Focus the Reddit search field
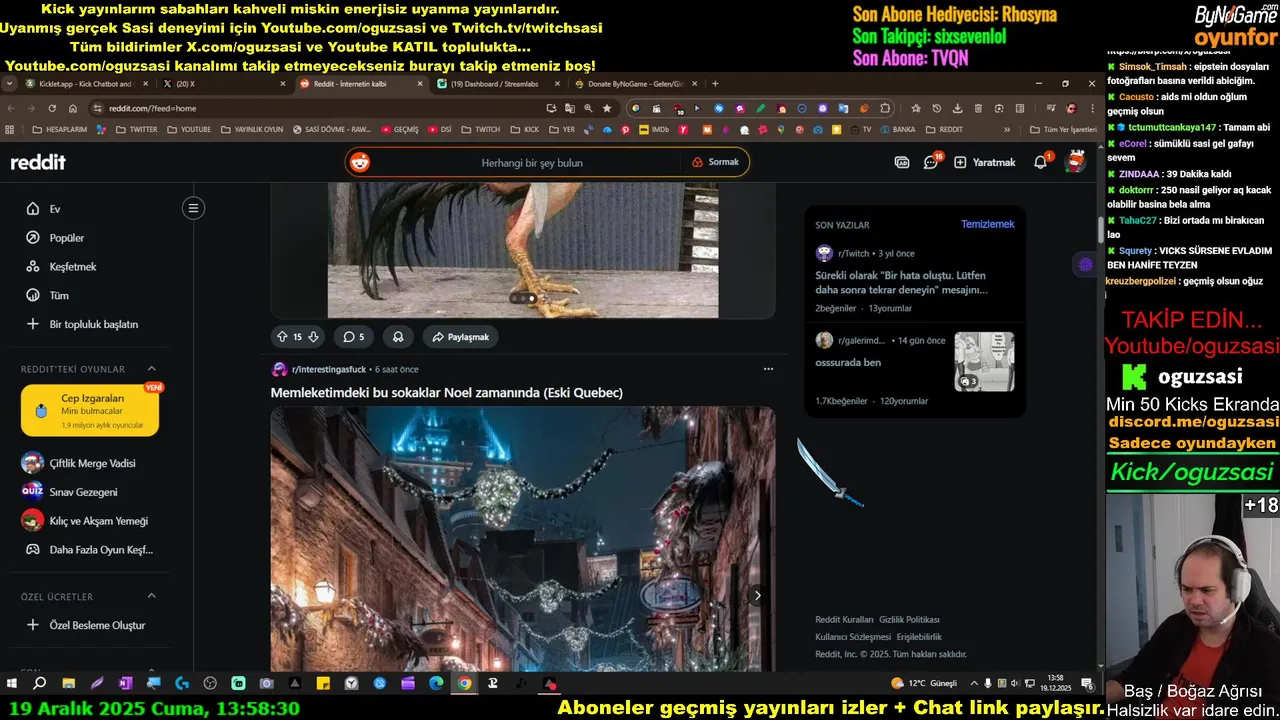The width and height of the screenshot is (1280, 720). pyautogui.click(x=532, y=162)
